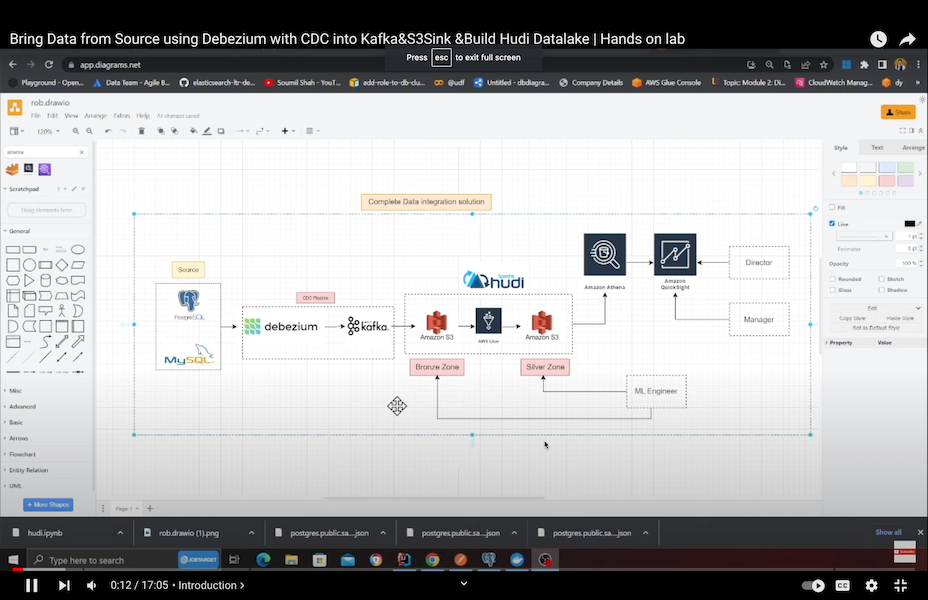
Task: Select the Amazon QuickSight diagram icon
Action: [675, 254]
